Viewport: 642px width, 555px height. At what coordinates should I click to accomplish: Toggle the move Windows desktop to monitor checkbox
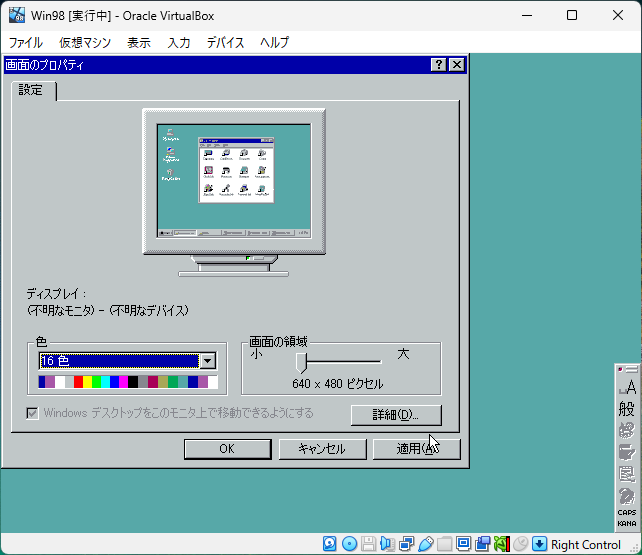[33, 413]
